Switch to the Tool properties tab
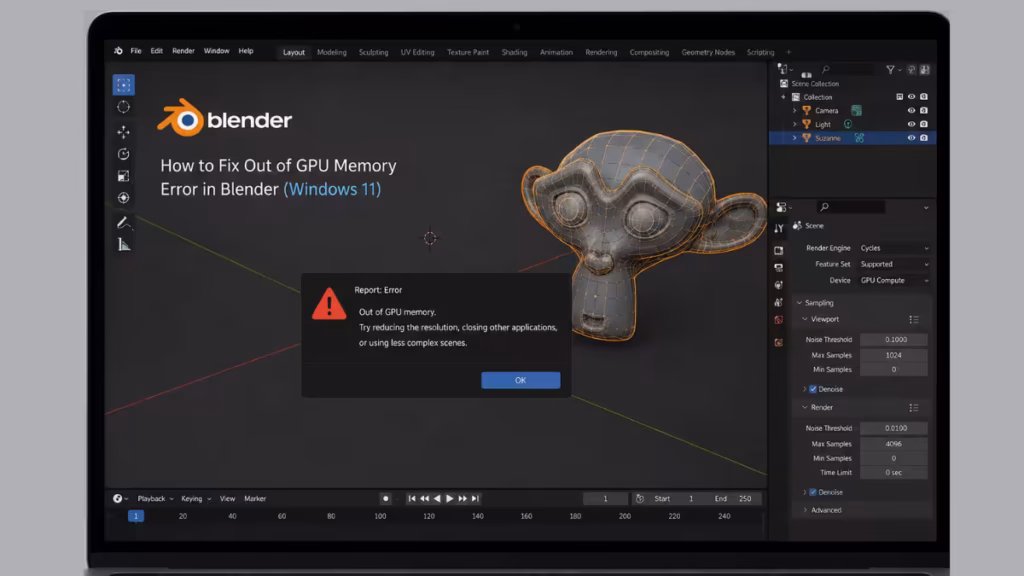This screenshot has height=576, width=1024. coord(778,229)
